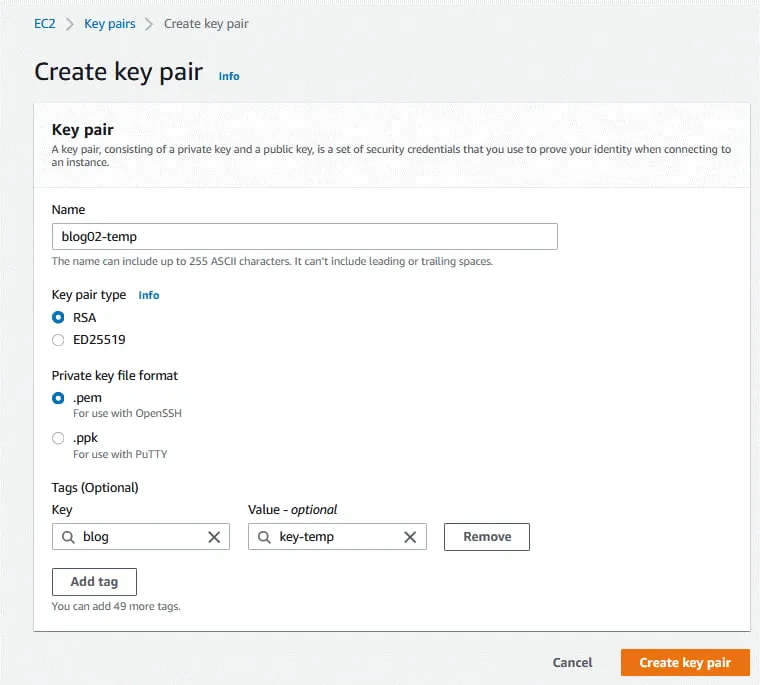The width and height of the screenshot is (760, 685).
Task: Choose .pem private key format
Action: click(58, 398)
